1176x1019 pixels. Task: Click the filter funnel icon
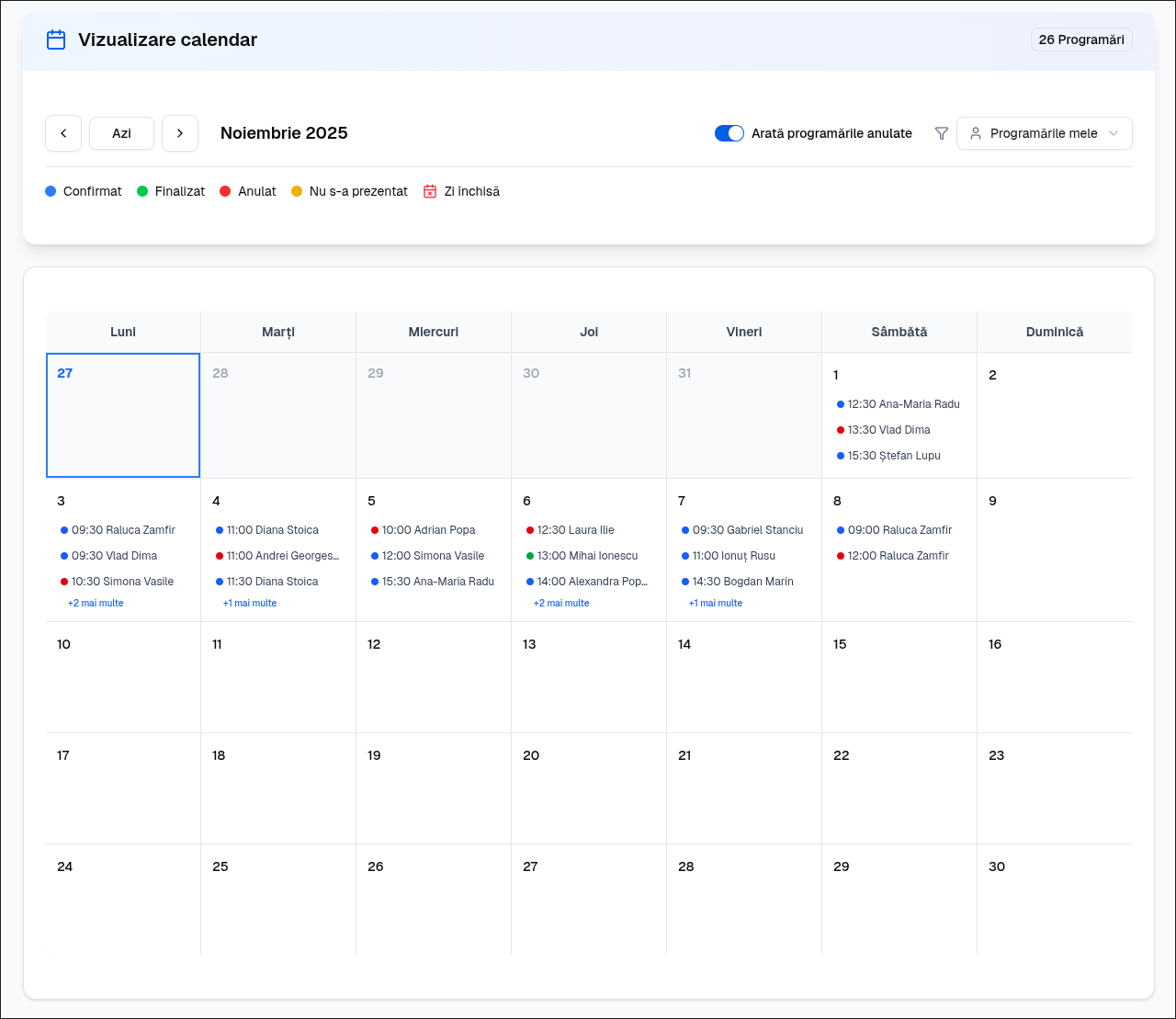point(941,133)
